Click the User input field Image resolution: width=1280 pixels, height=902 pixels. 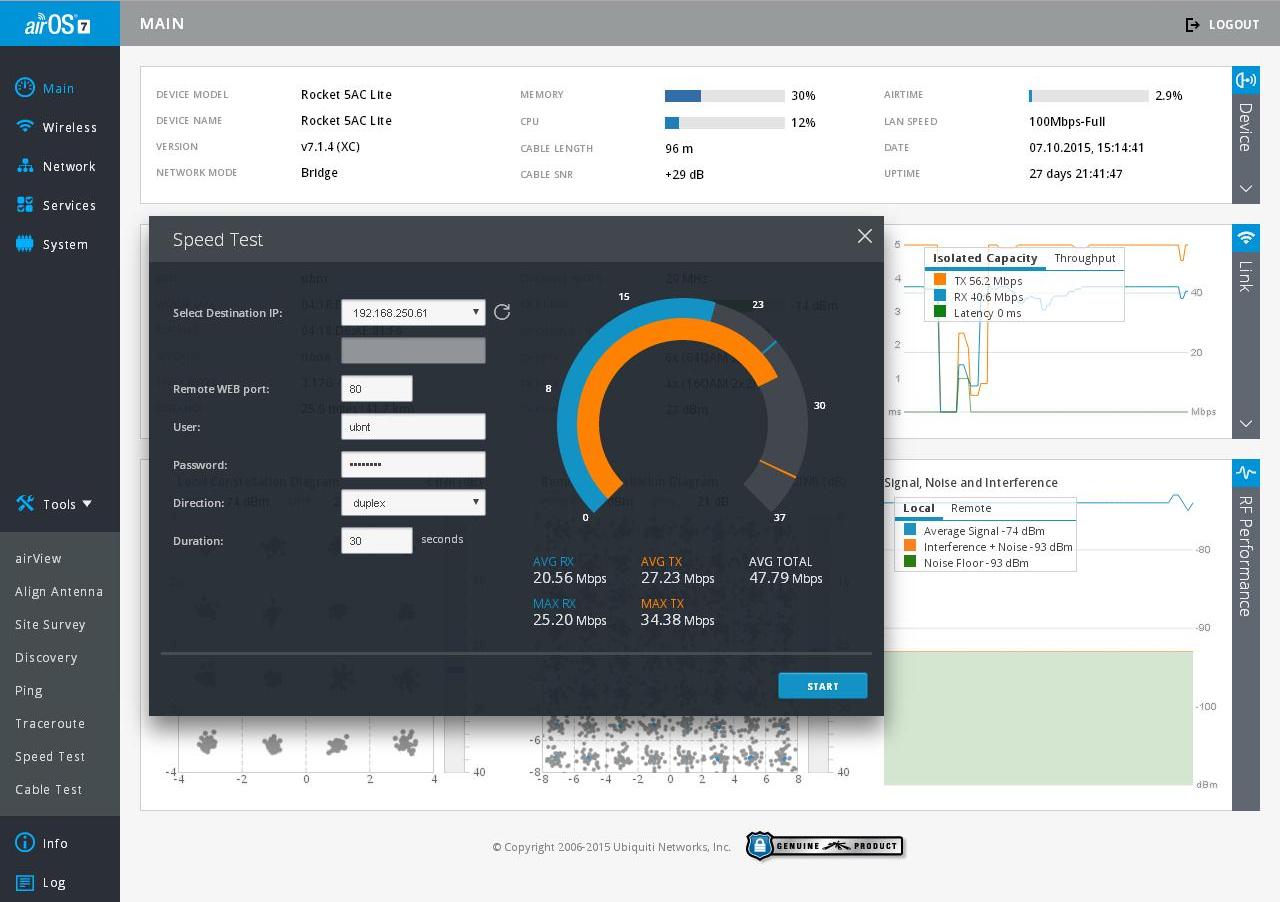[413, 426]
